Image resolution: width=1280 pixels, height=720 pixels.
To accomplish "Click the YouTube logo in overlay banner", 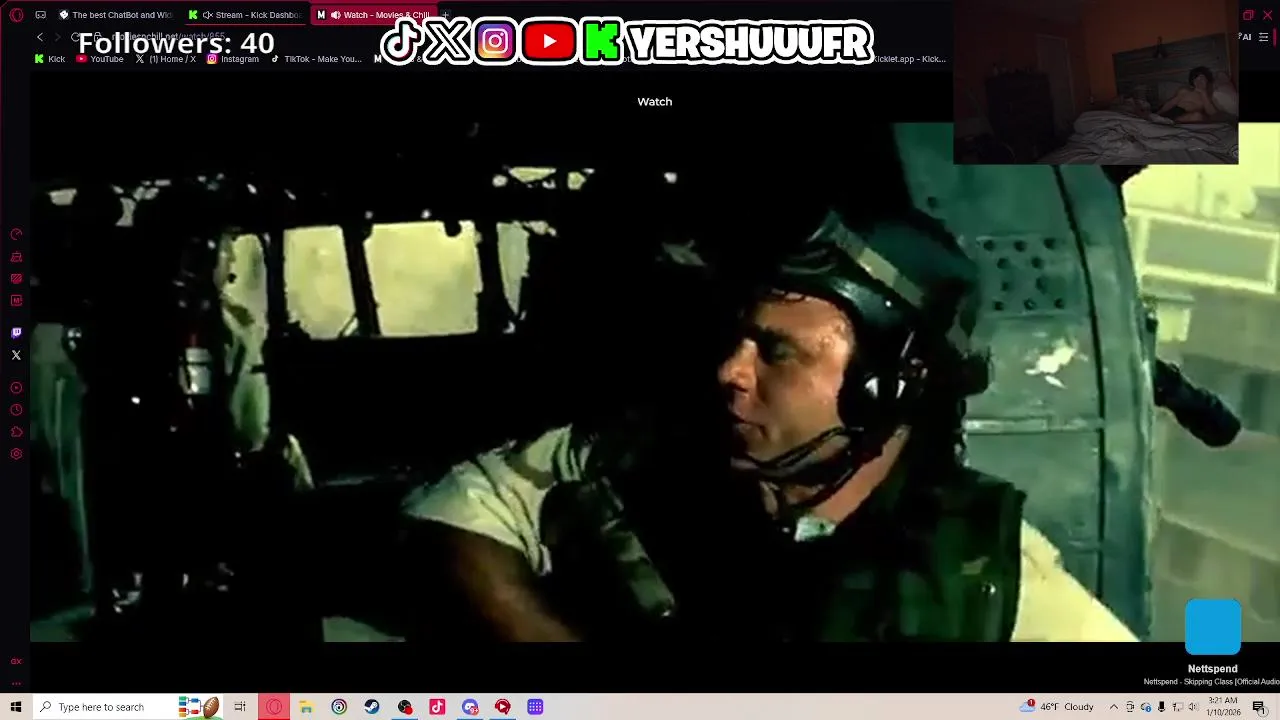I will point(548,42).
